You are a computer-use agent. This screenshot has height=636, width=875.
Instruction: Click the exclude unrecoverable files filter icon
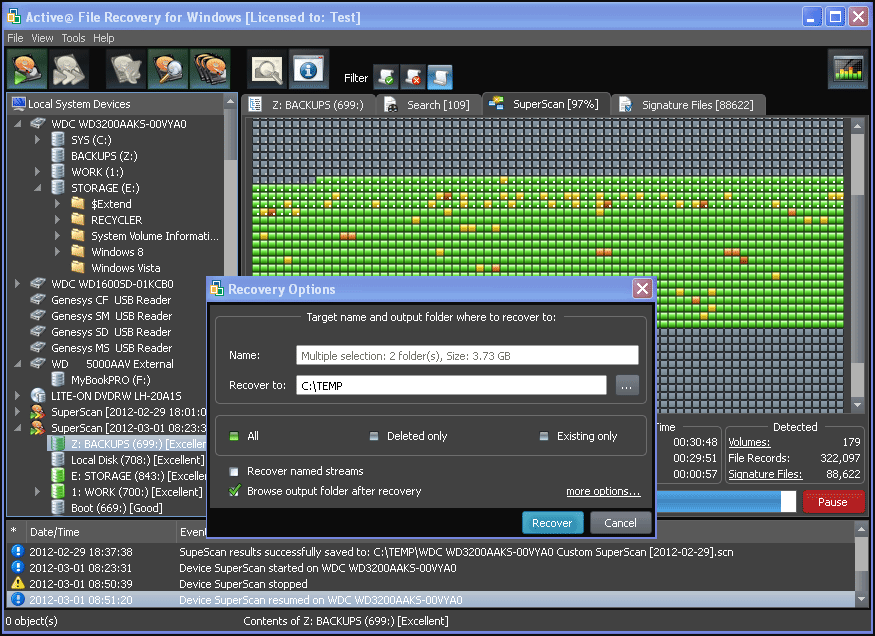point(414,76)
